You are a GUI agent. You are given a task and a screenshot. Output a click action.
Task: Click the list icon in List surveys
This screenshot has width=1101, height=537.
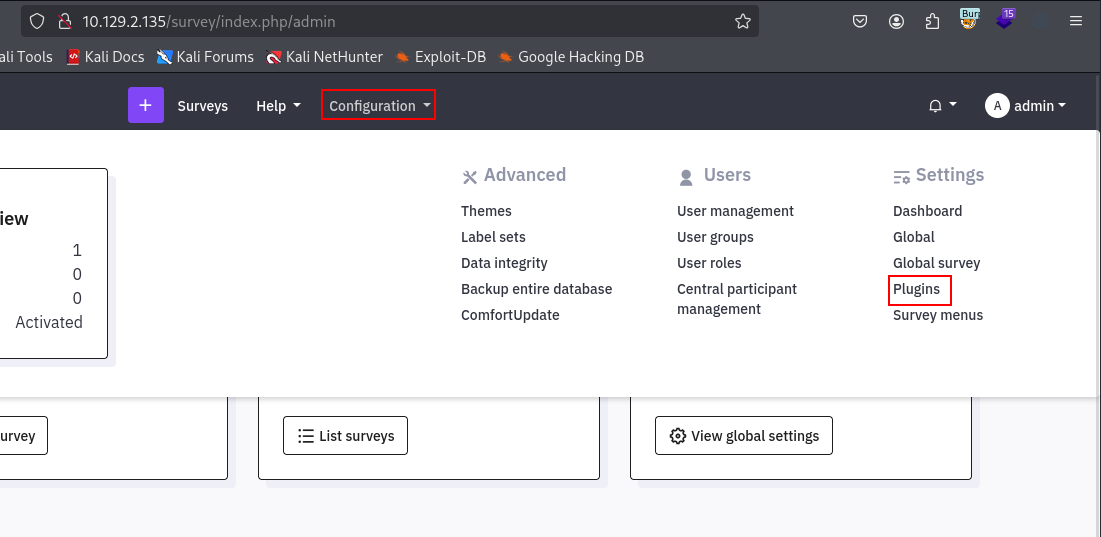[x=306, y=436]
